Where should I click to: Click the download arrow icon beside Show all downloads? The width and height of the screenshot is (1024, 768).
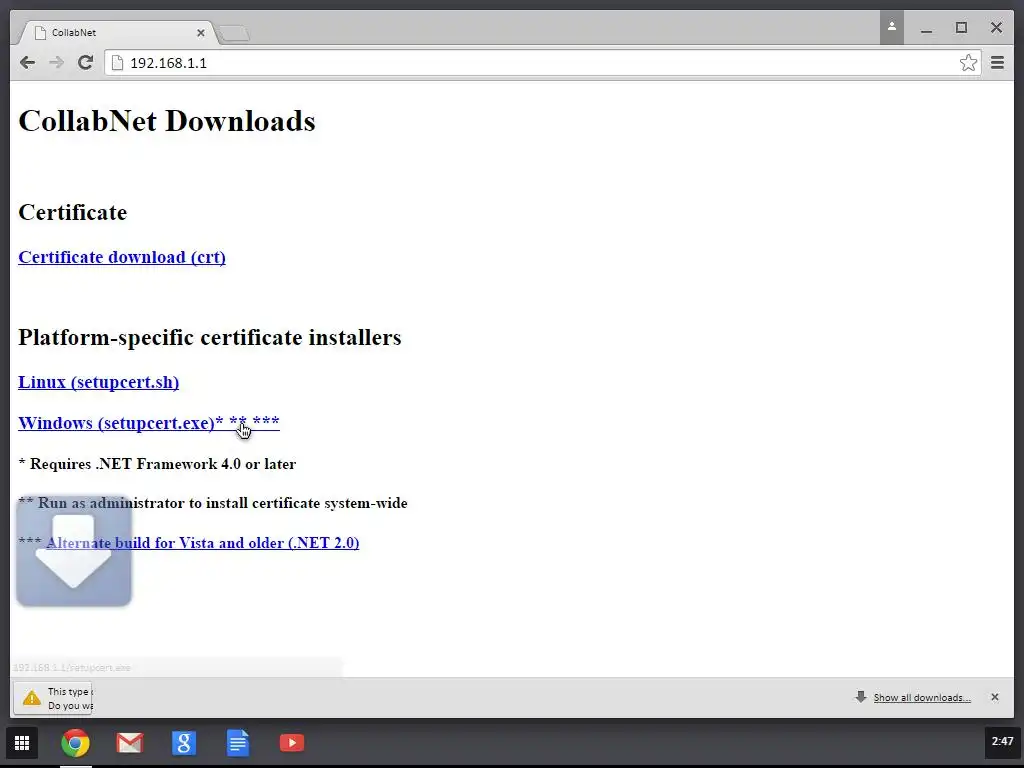861,697
